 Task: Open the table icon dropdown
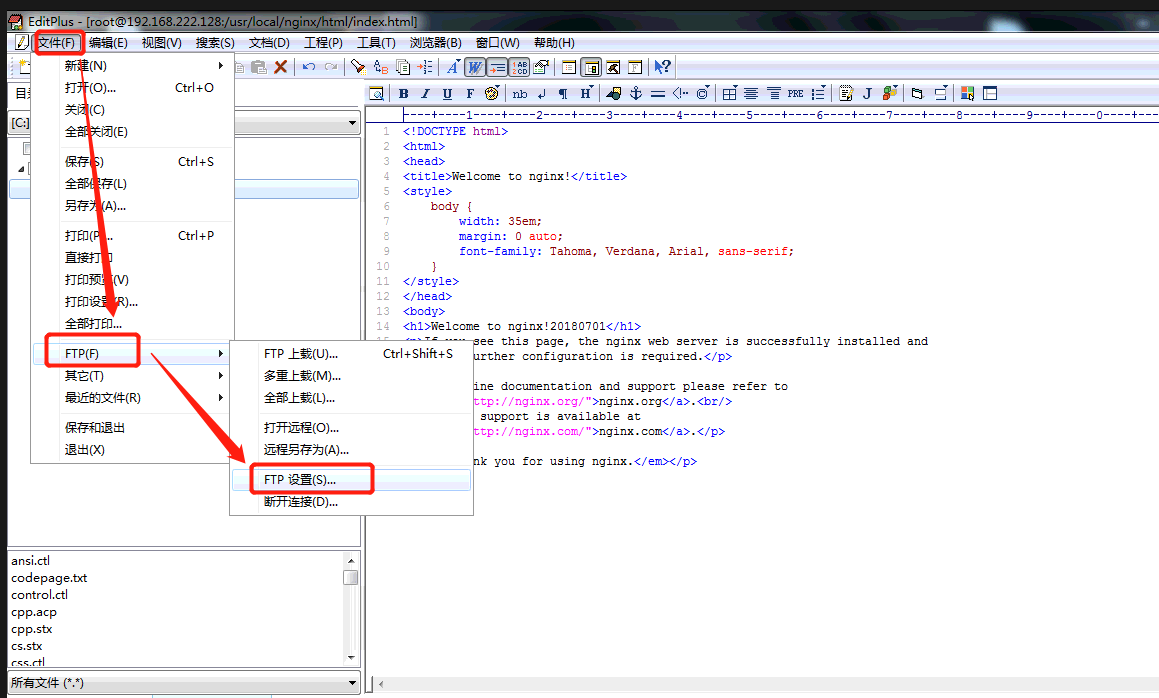pyautogui.click(x=730, y=93)
